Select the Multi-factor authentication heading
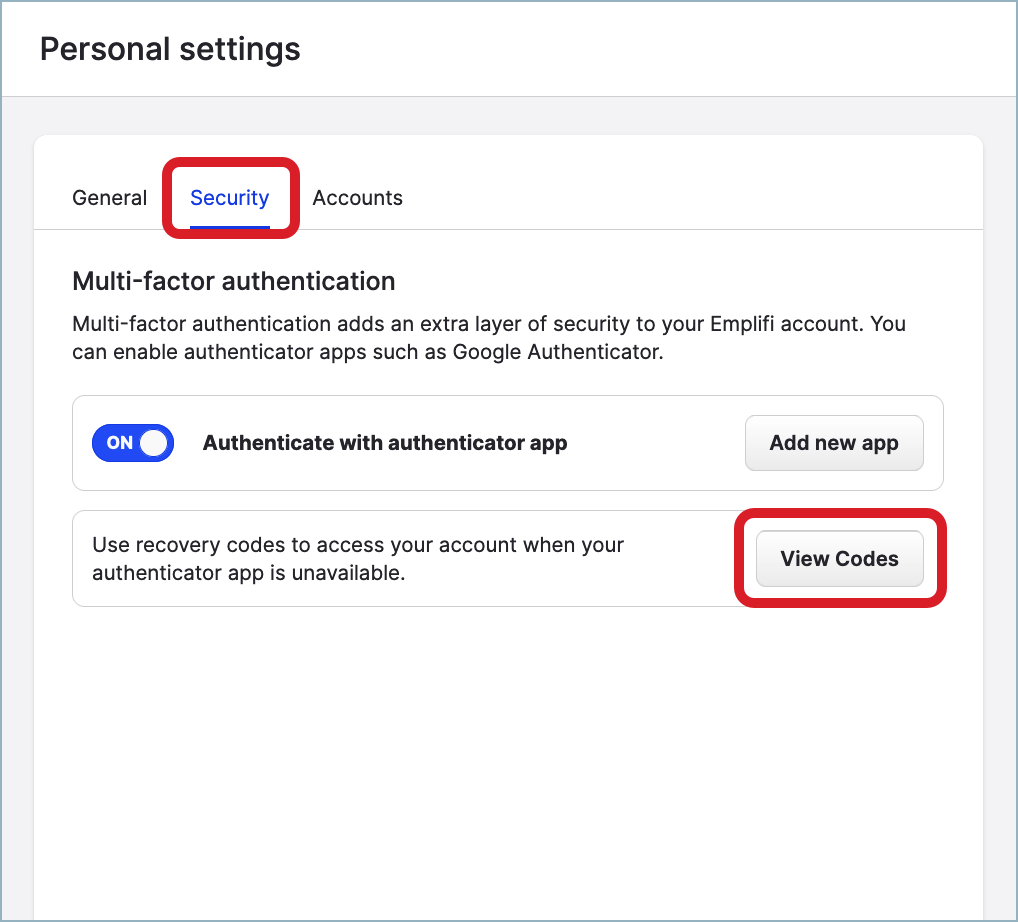The height and width of the screenshot is (922, 1018). 232,281
